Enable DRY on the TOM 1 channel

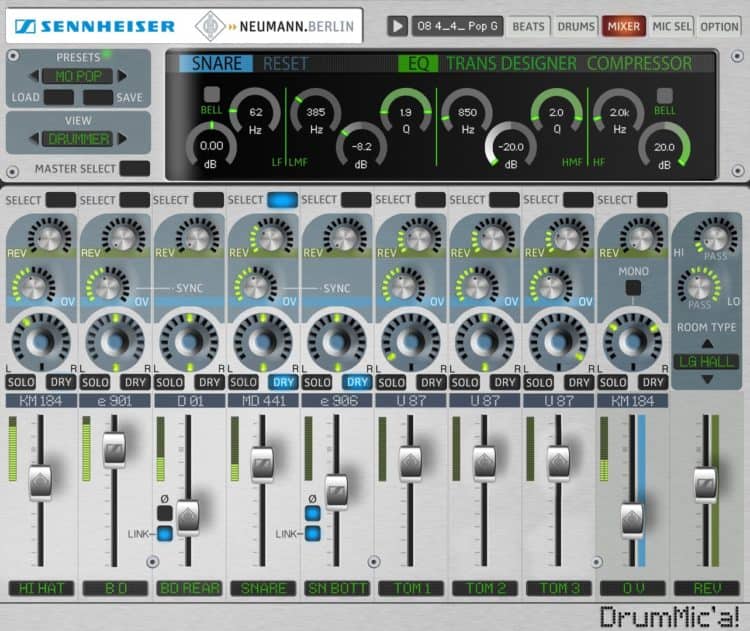click(431, 382)
